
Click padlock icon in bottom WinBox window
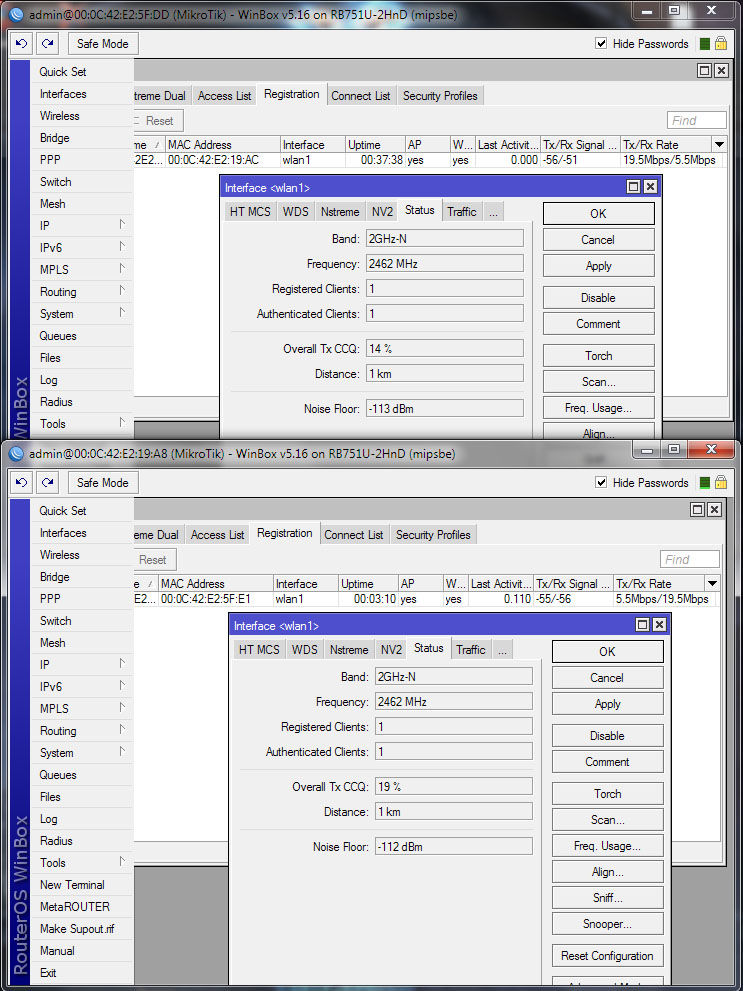tap(721, 483)
